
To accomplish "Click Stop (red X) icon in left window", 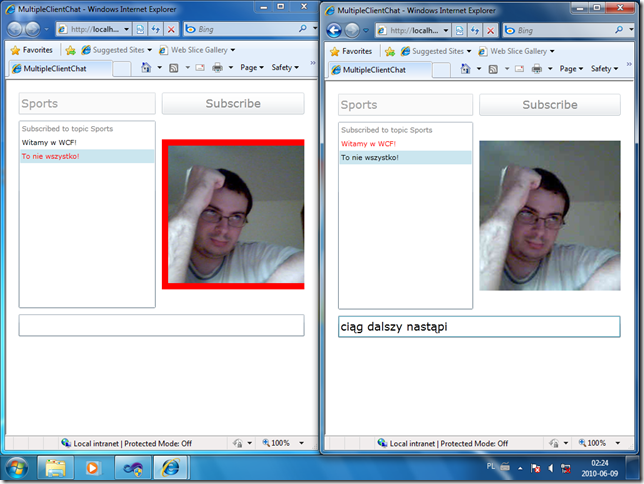I will [x=171, y=29].
